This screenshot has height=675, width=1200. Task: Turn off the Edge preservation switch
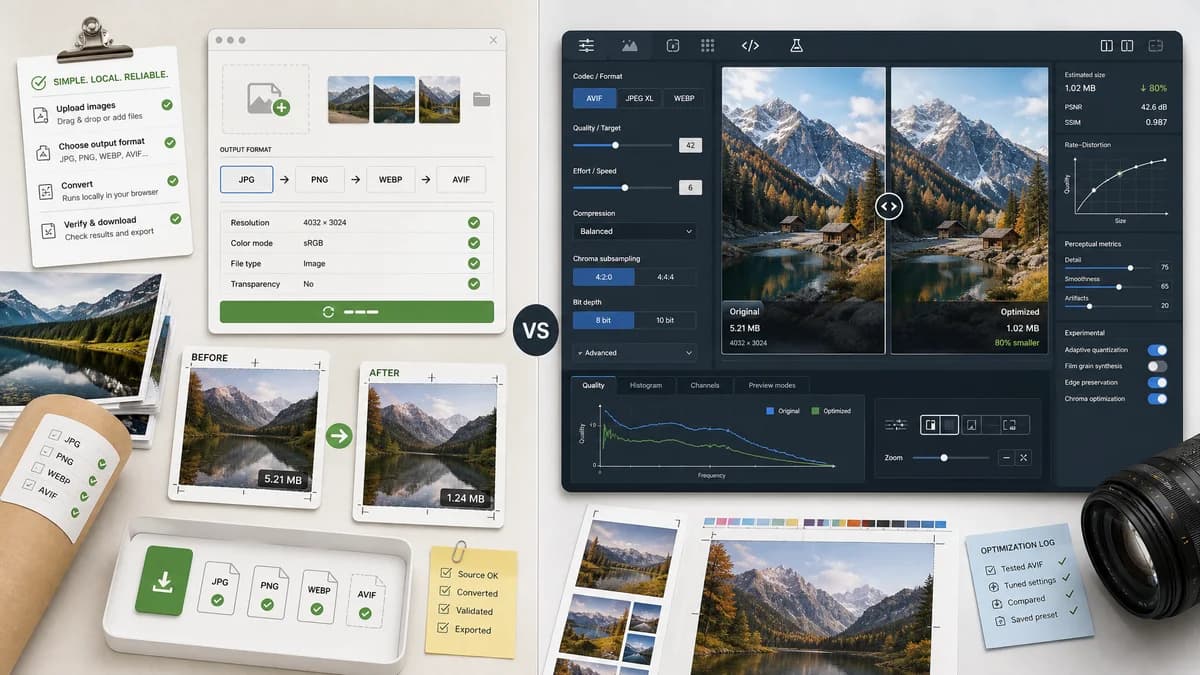click(1157, 382)
